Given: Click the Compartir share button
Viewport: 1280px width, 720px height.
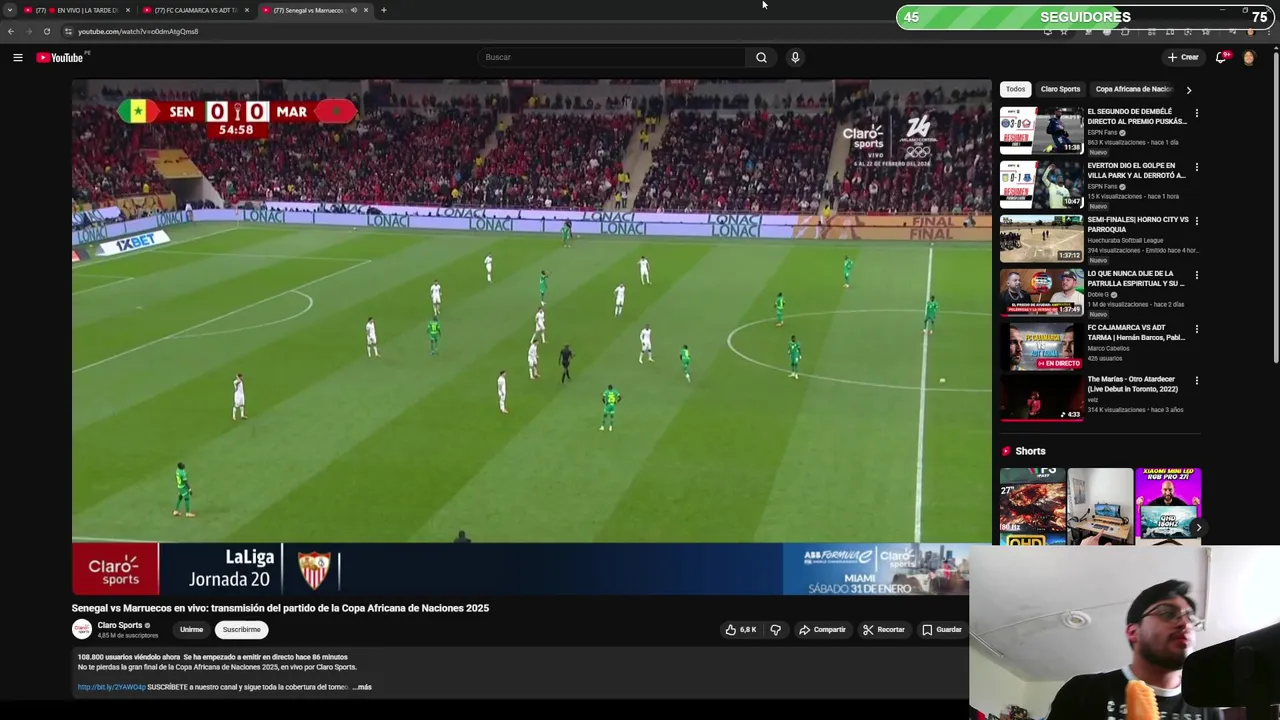Looking at the screenshot, I should [x=822, y=630].
